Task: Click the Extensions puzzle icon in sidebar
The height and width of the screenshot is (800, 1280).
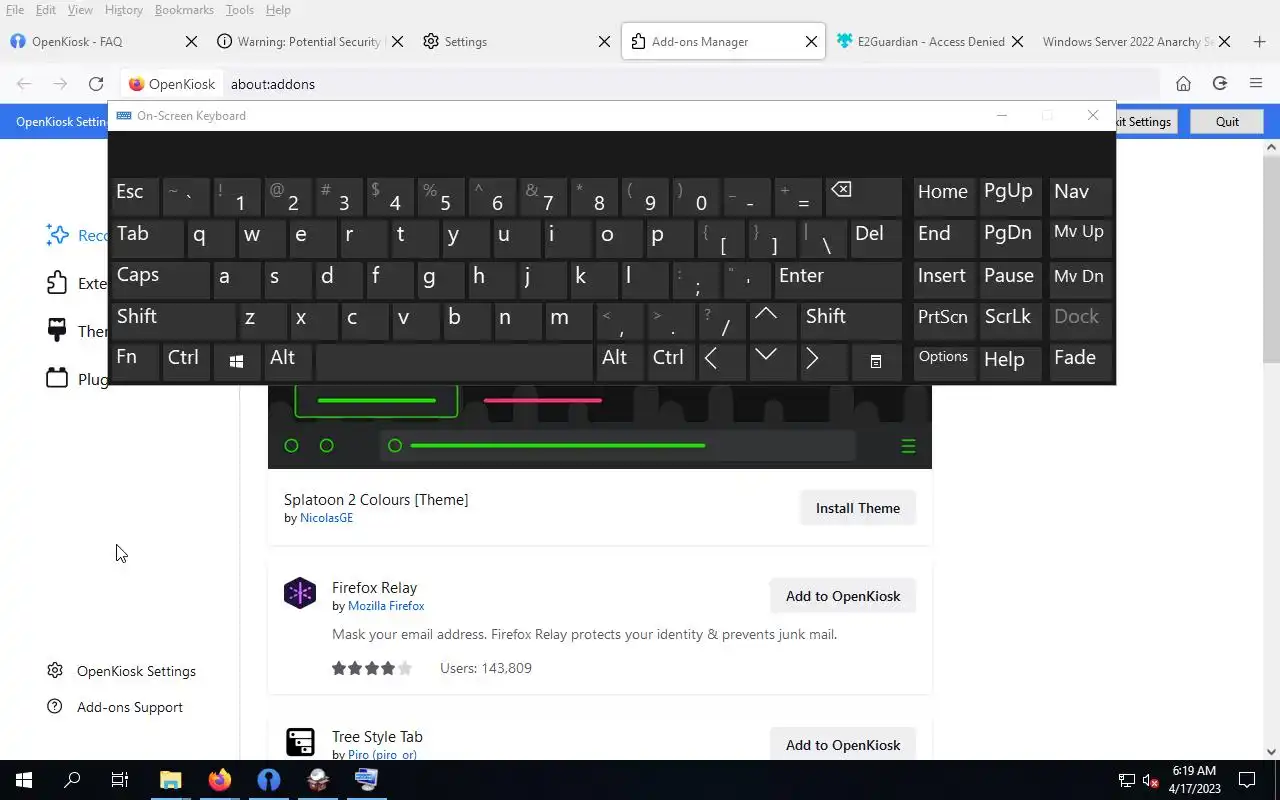Action: click(57, 283)
